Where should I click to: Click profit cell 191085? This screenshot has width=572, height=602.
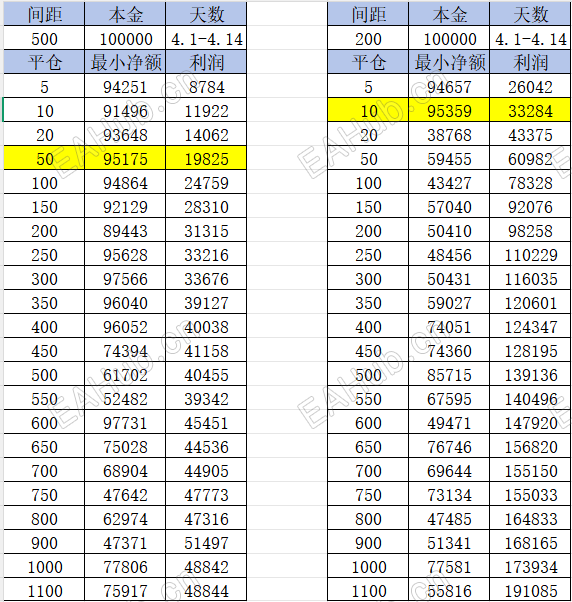530,590
